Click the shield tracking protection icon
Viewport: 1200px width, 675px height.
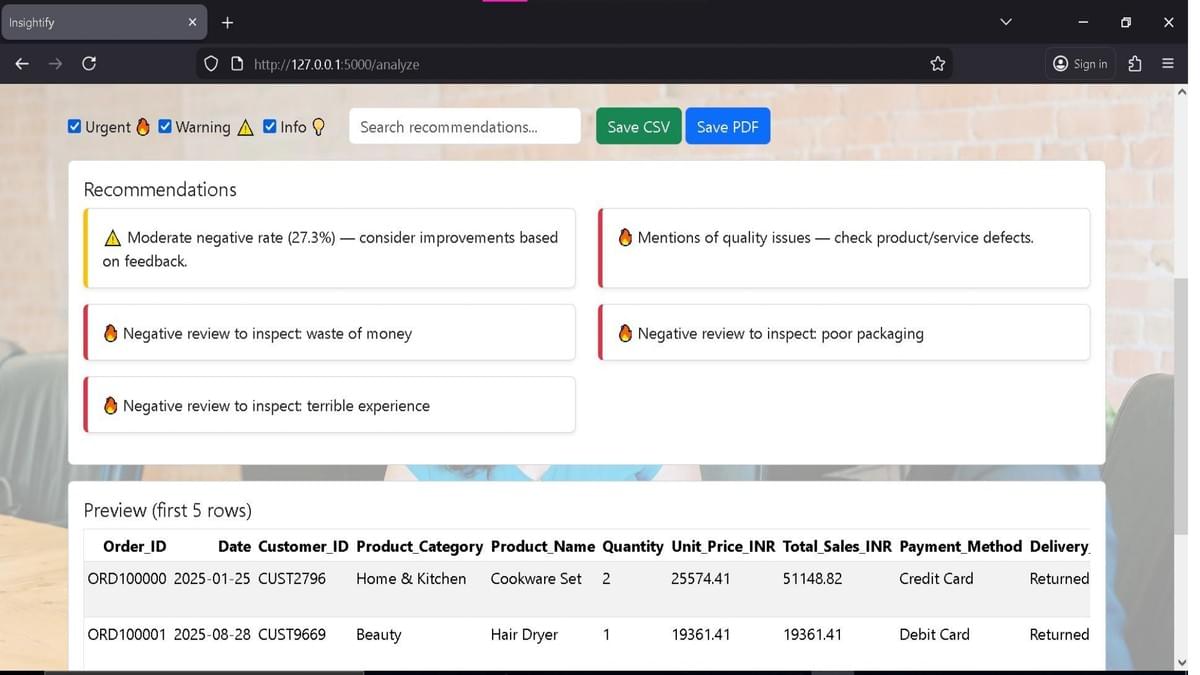(211, 64)
